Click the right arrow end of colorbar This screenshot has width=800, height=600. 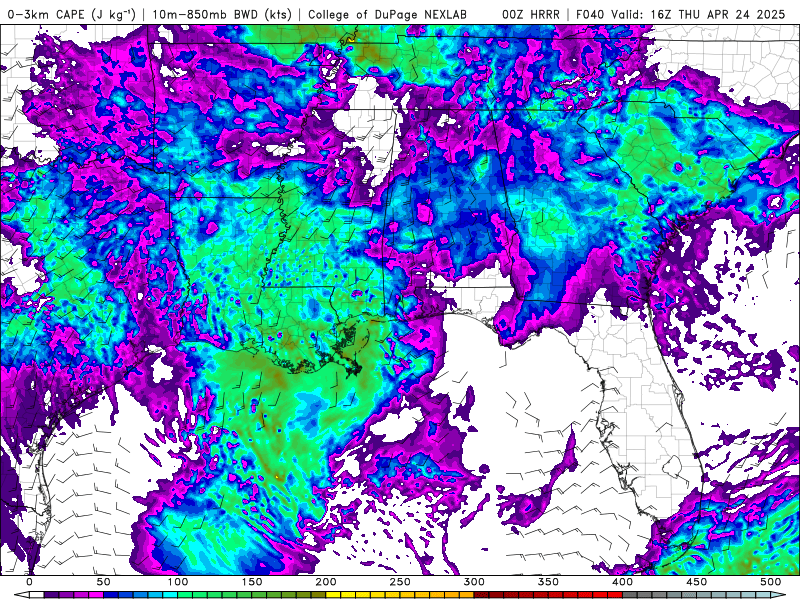click(778, 595)
